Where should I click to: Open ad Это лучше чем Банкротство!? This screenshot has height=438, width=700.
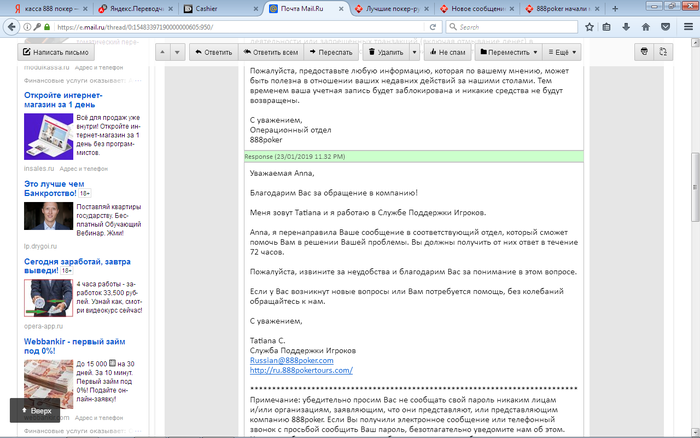pyautogui.click(x=54, y=188)
